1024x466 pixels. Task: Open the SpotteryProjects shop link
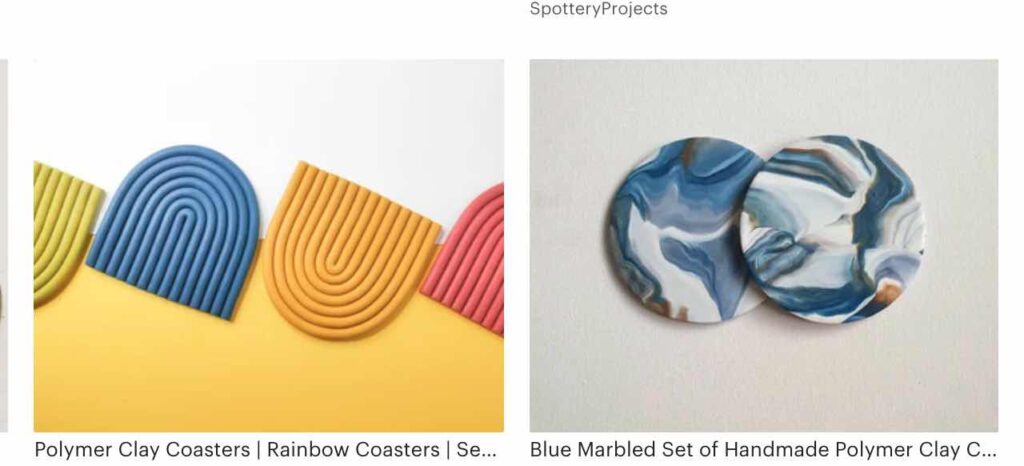pyautogui.click(x=598, y=9)
